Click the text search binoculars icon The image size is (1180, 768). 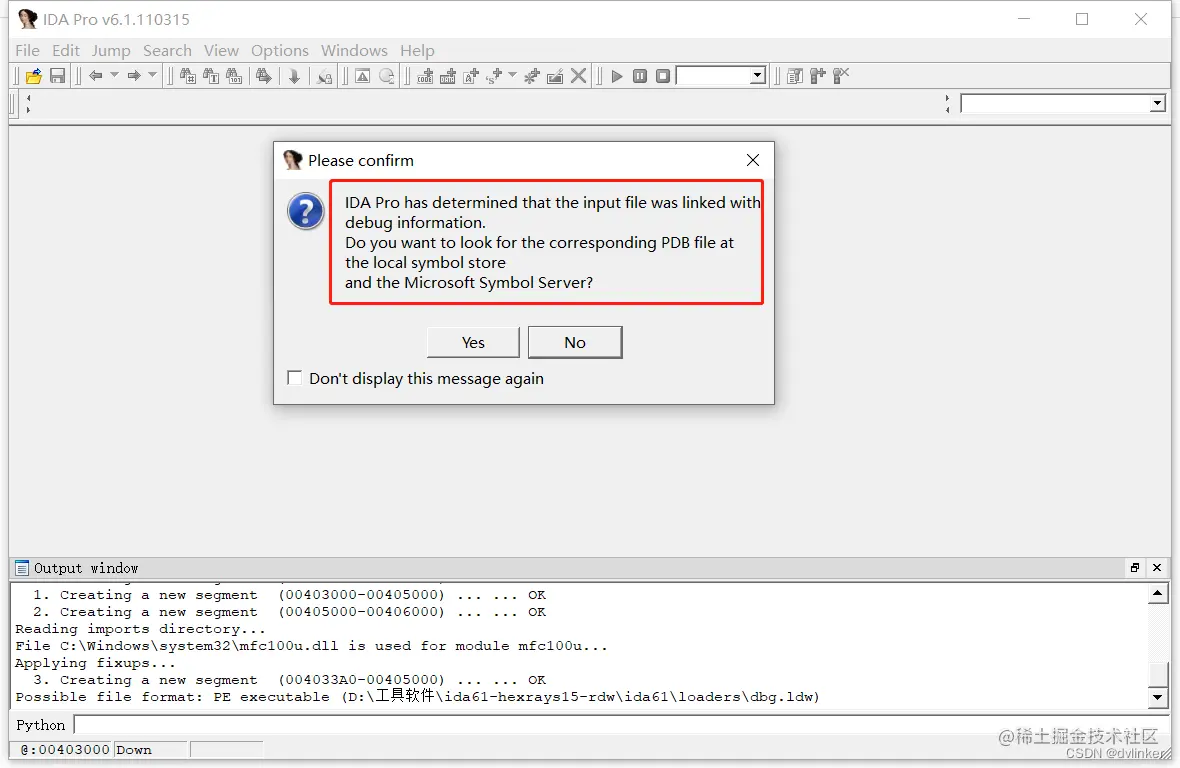click(211, 76)
